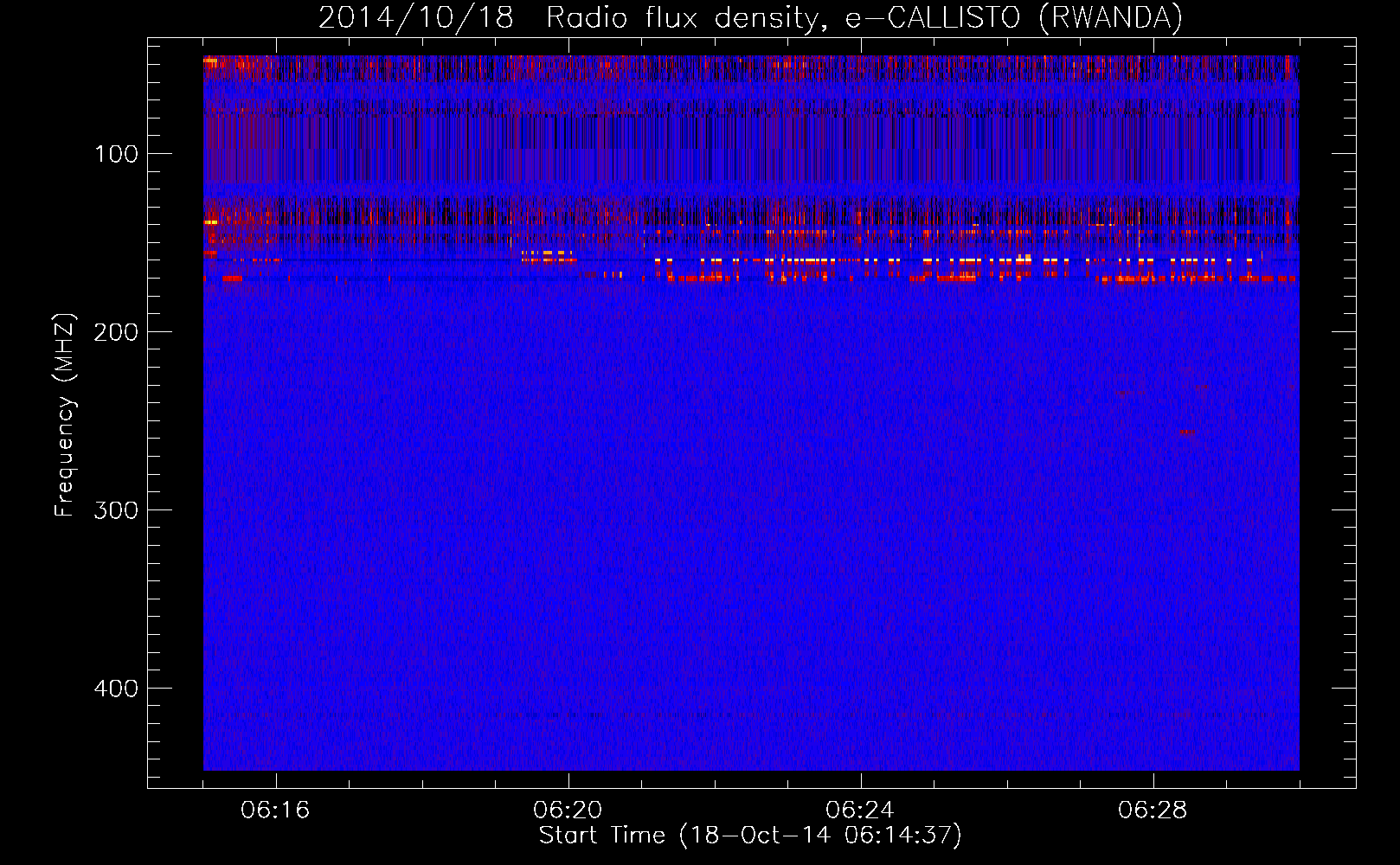Click the 300 frequency tick label

click(x=116, y=510)
